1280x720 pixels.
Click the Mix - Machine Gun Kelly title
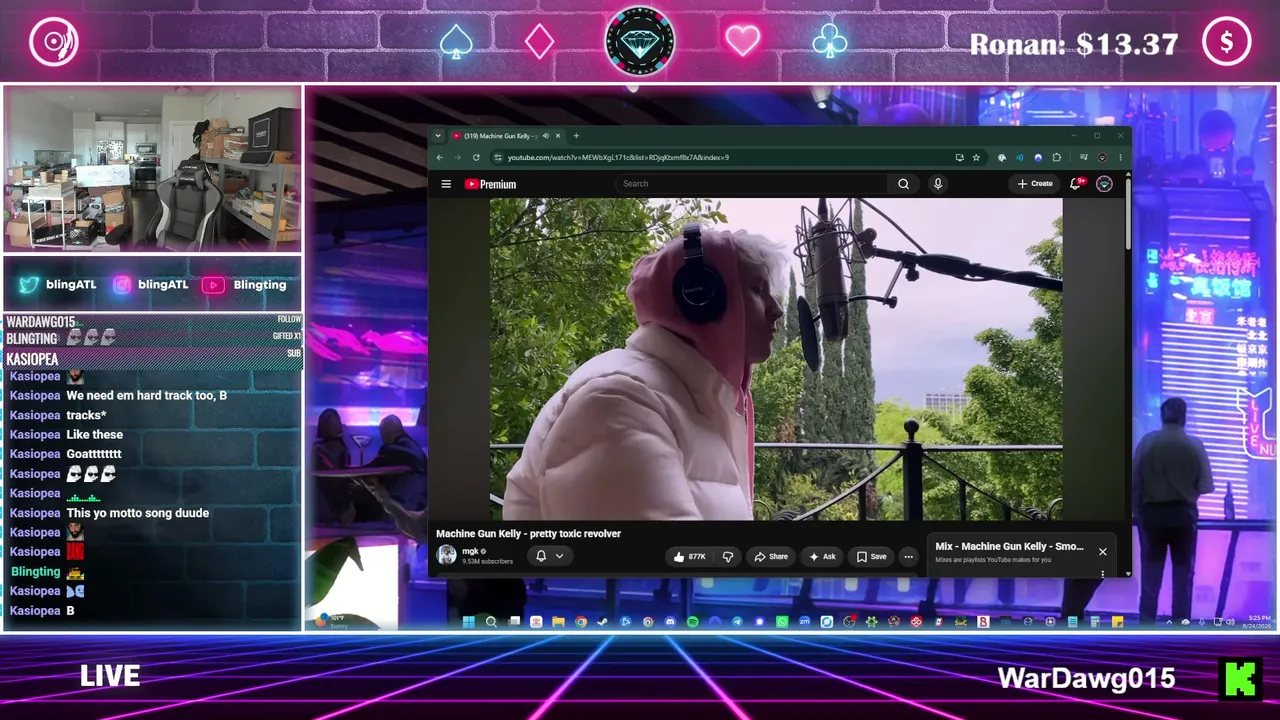point(1009,547)
